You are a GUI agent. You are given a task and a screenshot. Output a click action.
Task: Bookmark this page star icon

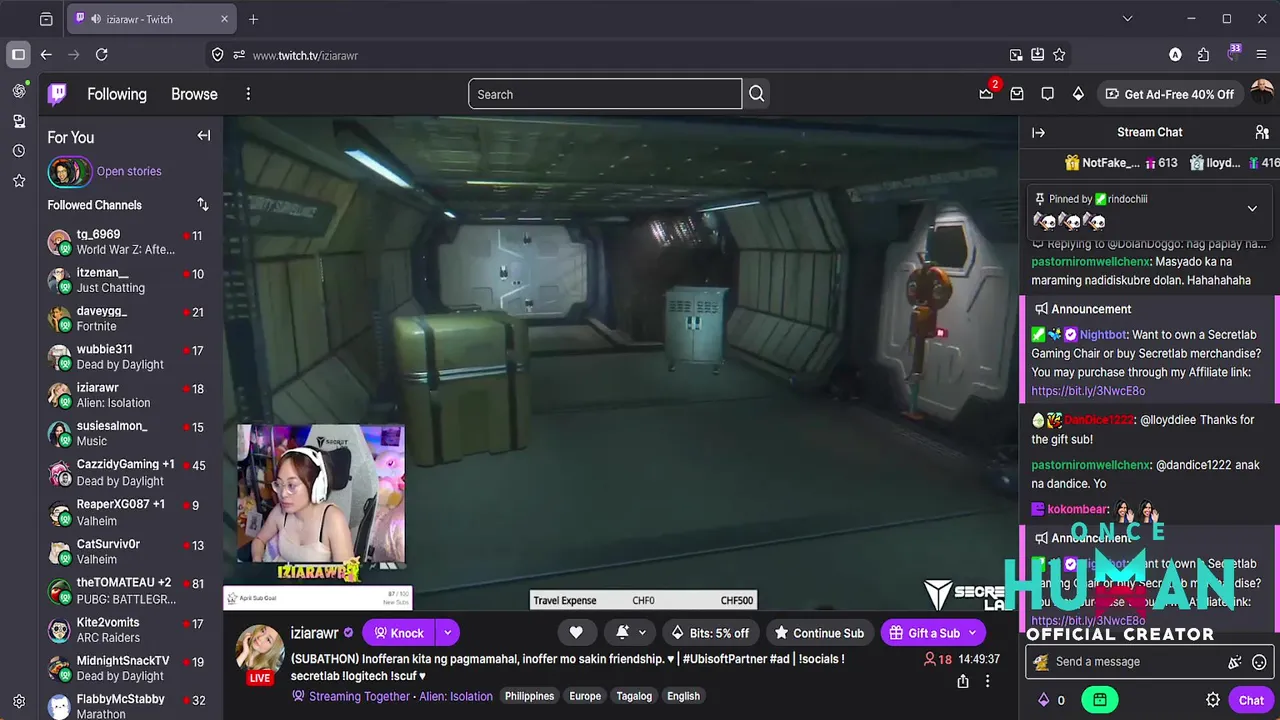1059,55
